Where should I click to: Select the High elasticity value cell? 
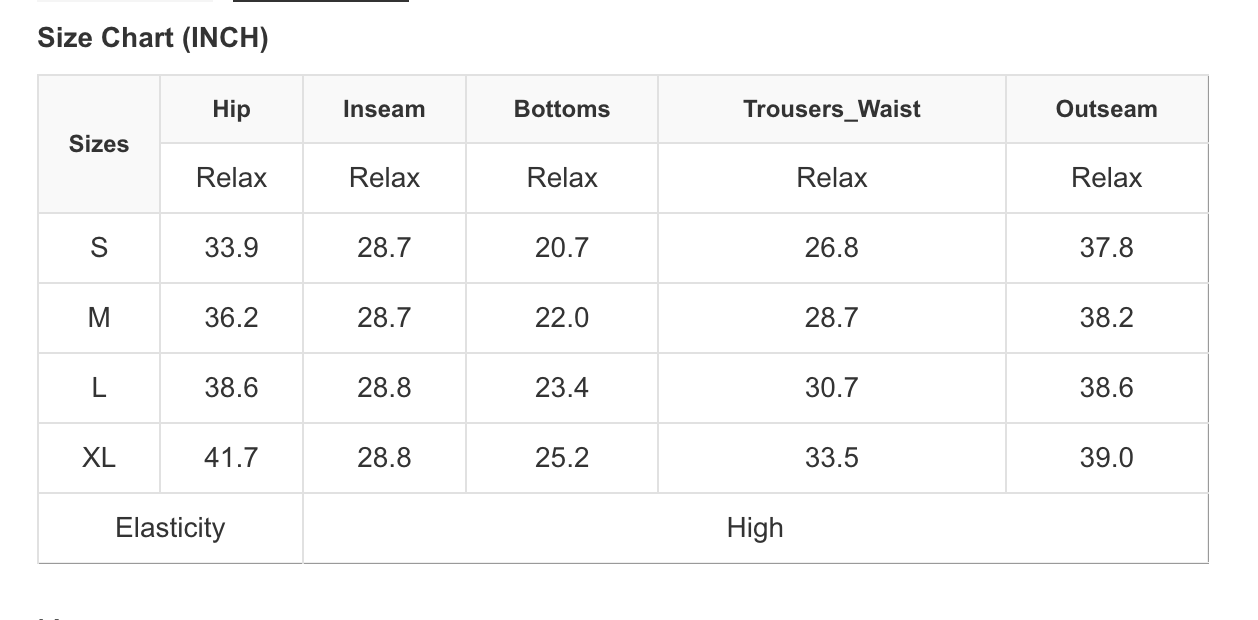pyautogui.click(x=755, y=528)
